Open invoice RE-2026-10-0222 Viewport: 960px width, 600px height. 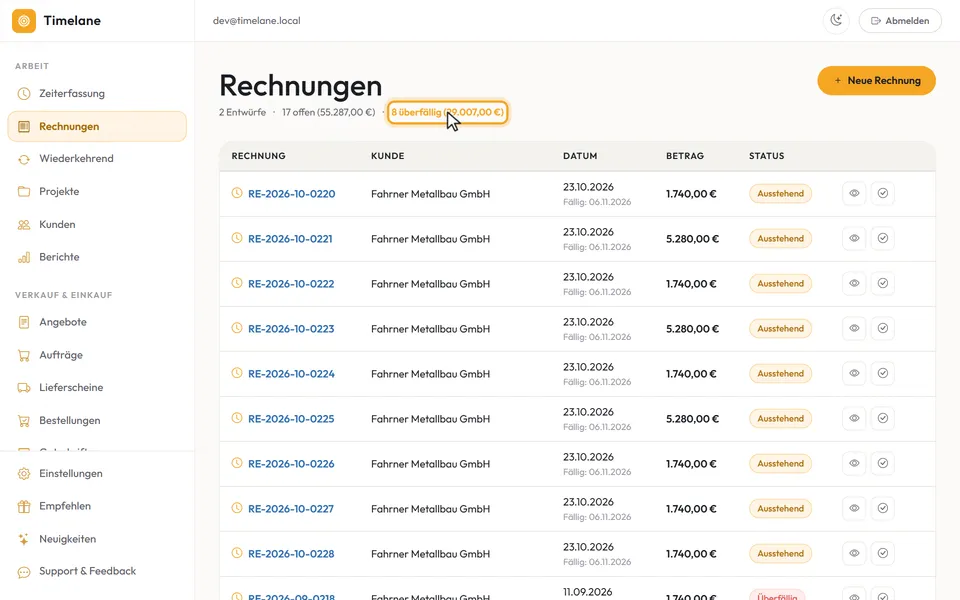(291, 284)
